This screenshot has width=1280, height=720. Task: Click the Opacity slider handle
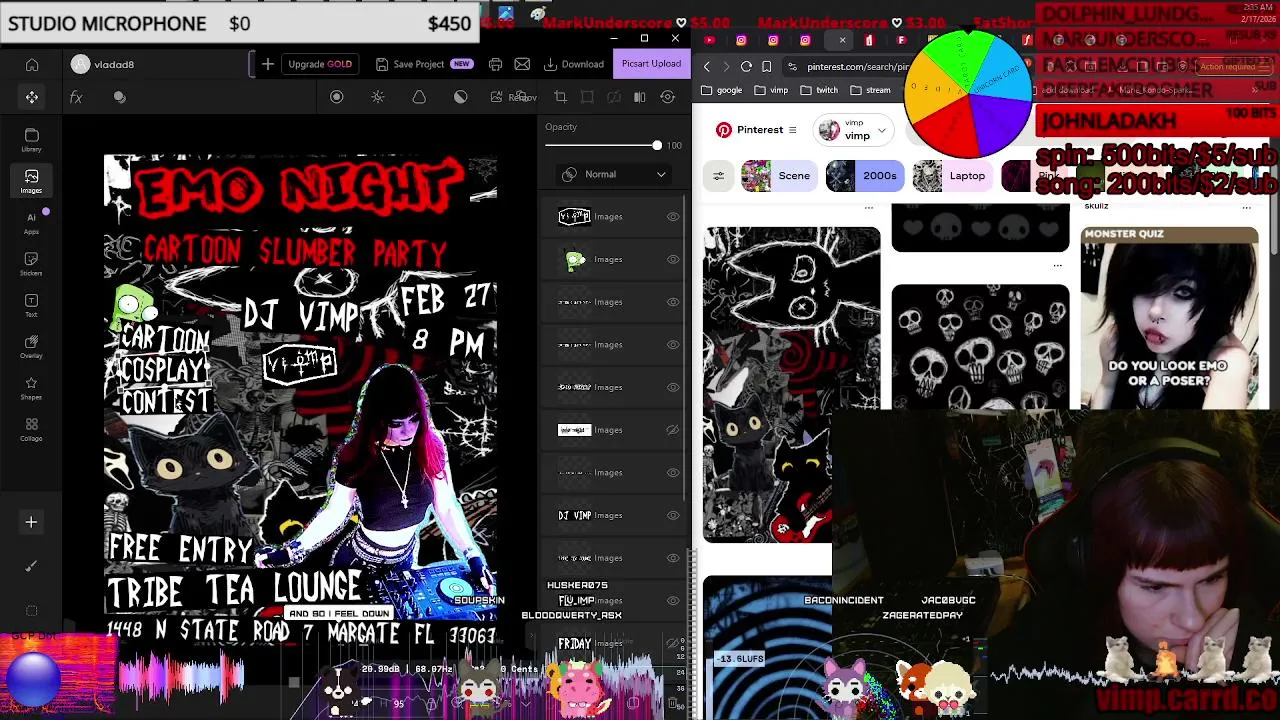(657, 146)
